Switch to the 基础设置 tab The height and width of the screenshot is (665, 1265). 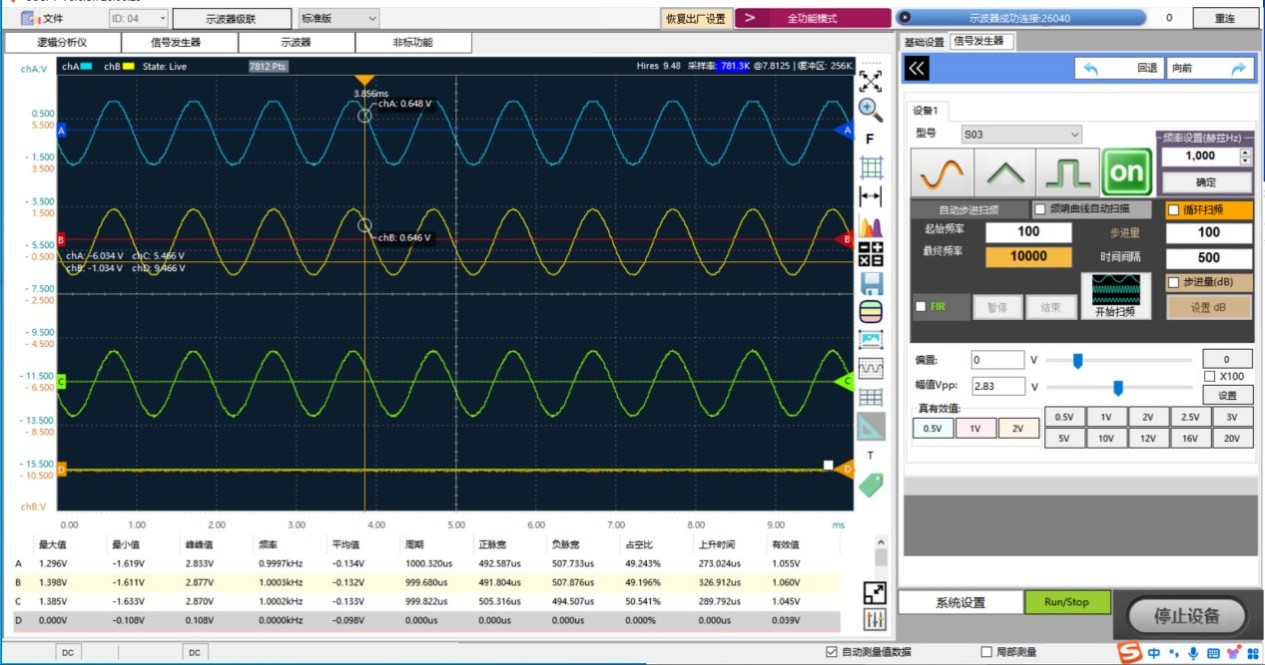924,42
